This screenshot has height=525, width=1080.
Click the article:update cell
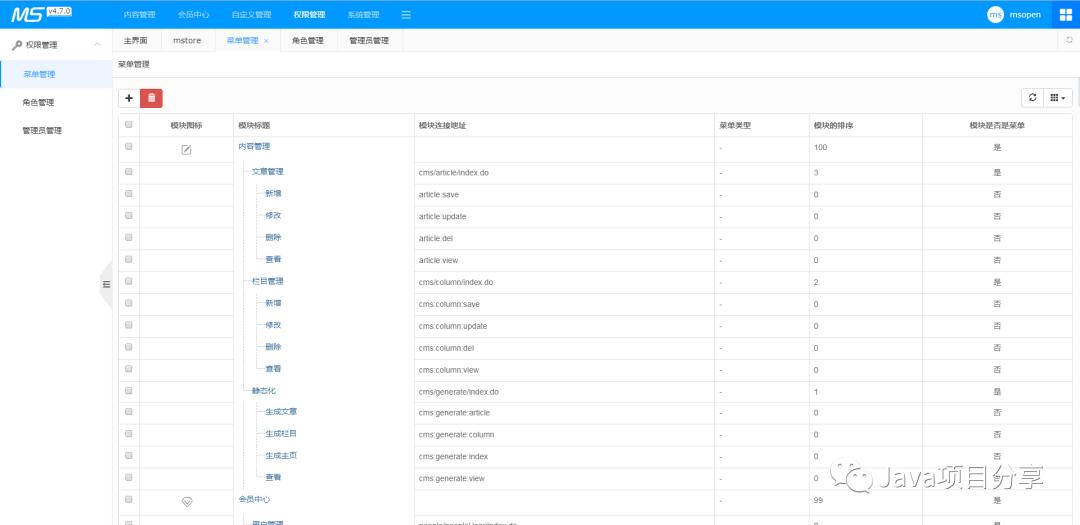pos(442,216)
